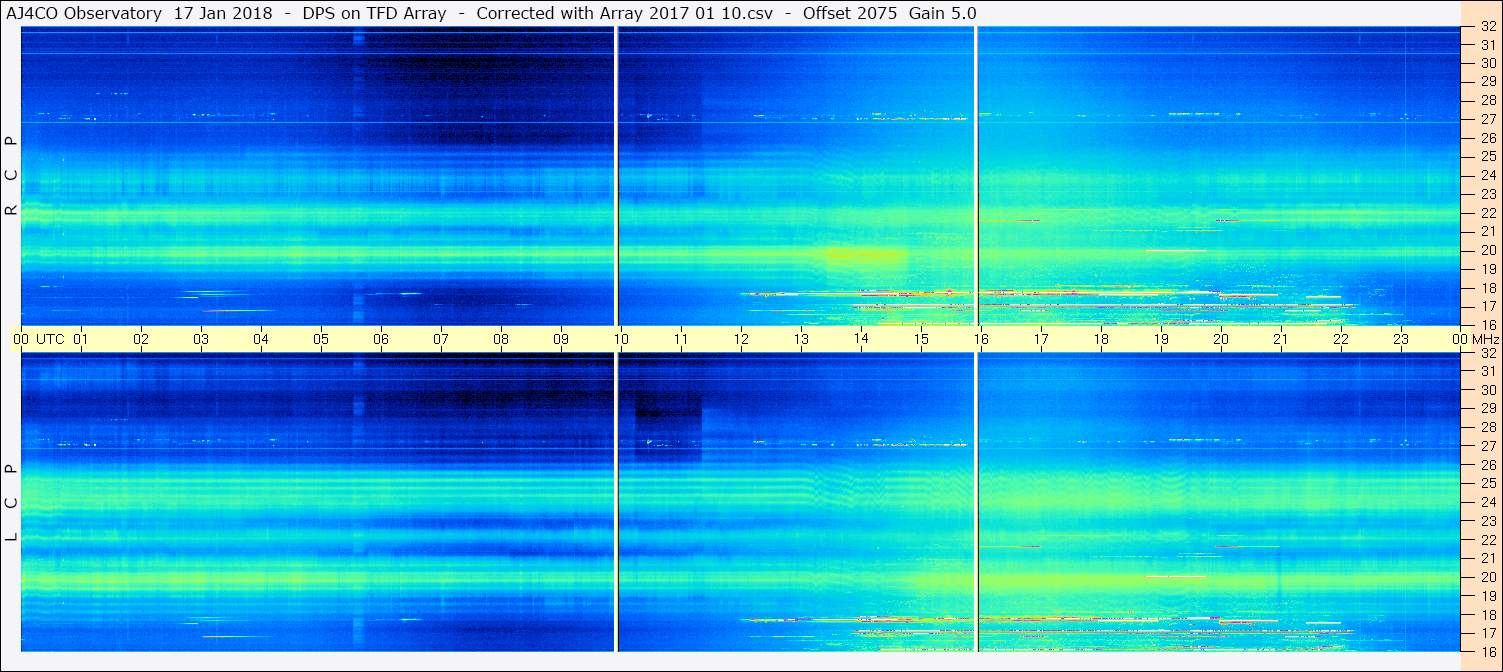Select the 16 hour tick on time axis
Screen dimensions: 1503x672
tap(981, 339)
